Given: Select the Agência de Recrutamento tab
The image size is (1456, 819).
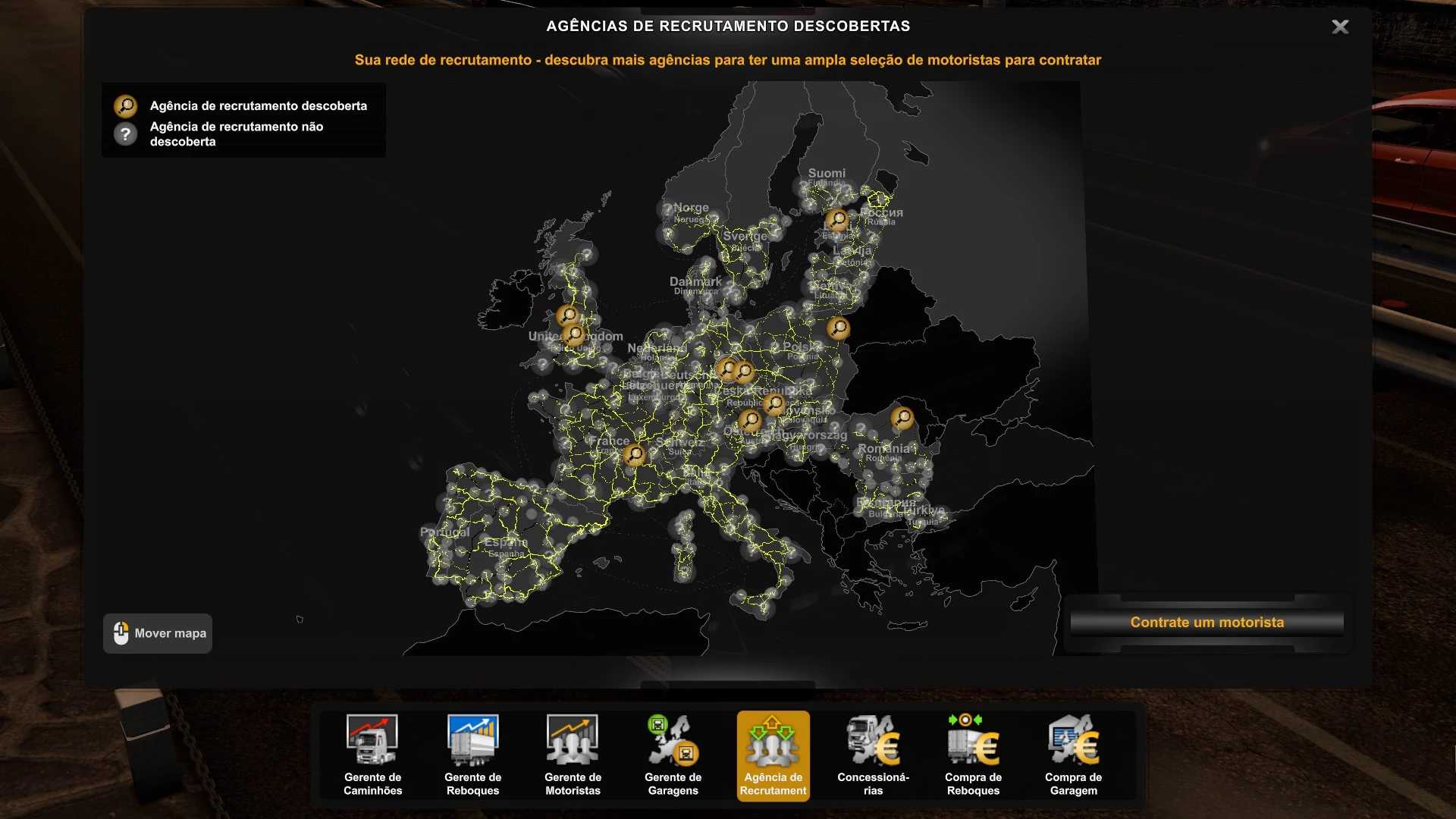Looking at the screenshot, I should [x=773, y=755].
